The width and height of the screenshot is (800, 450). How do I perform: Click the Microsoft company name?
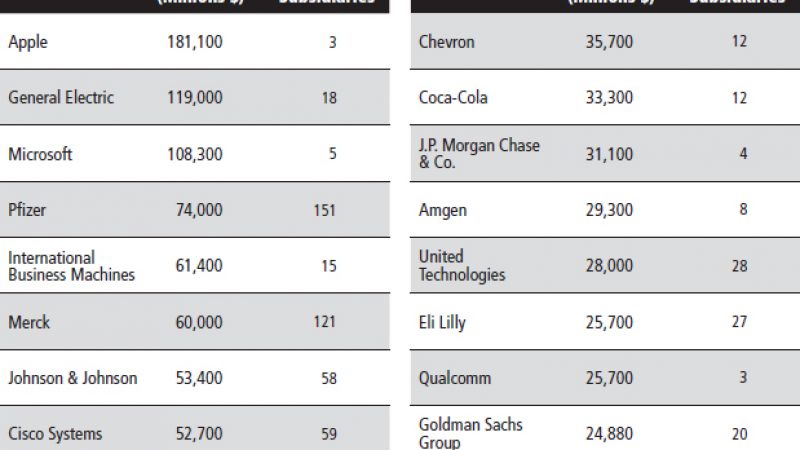(40, 155)
